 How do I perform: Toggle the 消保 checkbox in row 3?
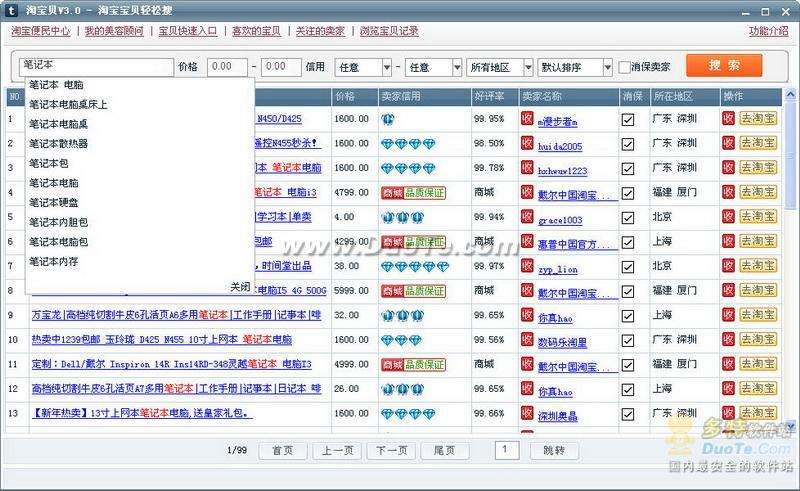[628, 168]
